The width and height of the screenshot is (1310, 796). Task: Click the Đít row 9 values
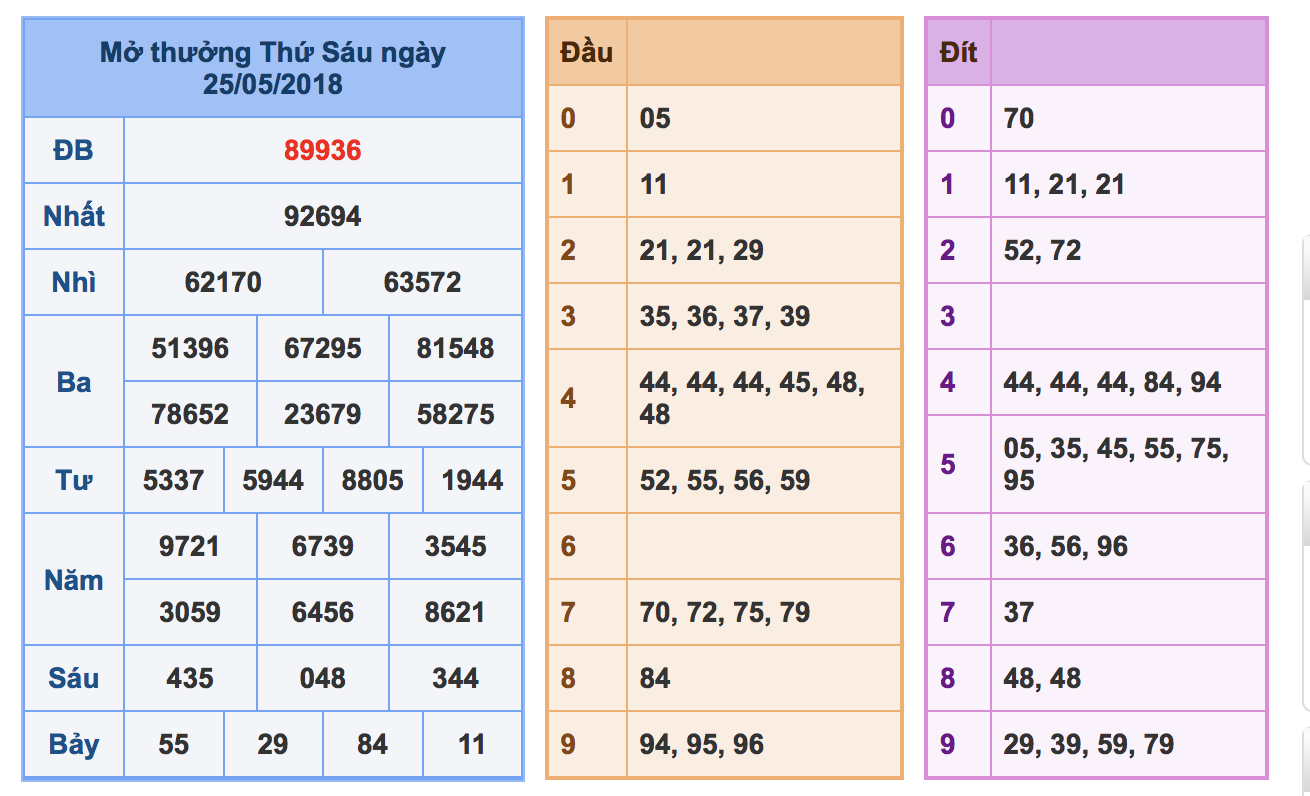[1088, 745]
